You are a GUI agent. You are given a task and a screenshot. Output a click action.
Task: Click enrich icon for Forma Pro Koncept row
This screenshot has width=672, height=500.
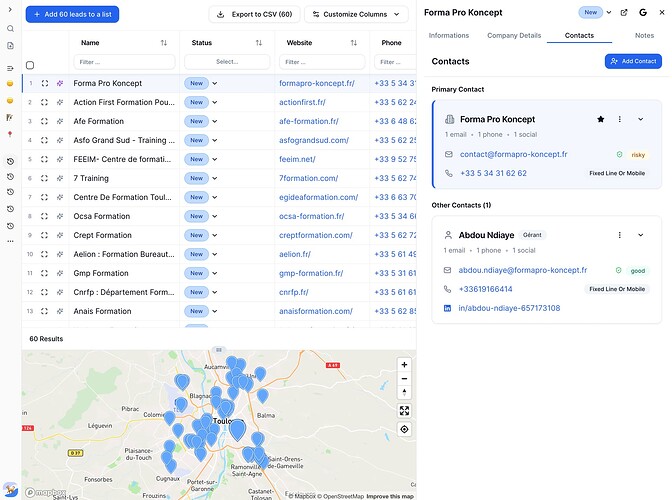(60, 83)
